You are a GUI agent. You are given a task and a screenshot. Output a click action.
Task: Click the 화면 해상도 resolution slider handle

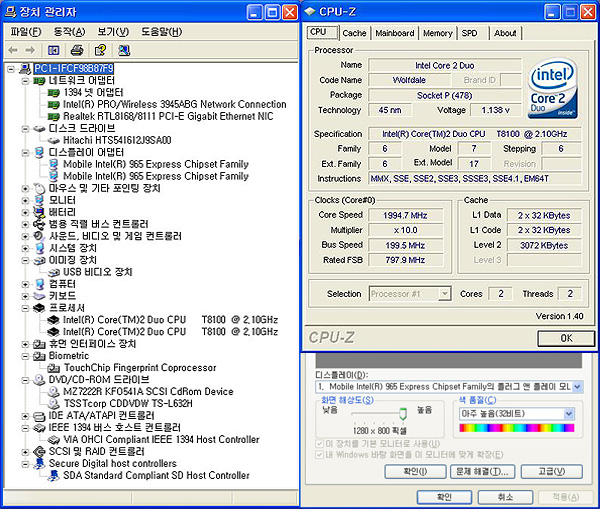[403, 414]
